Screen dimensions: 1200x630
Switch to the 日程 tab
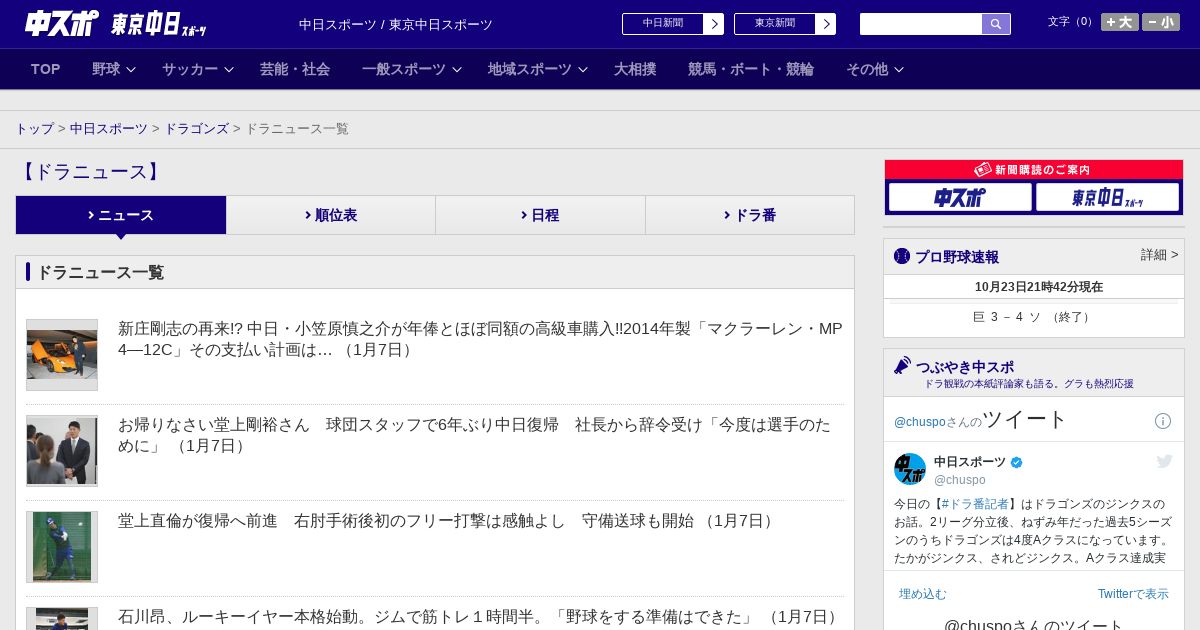click(x=541, y=215)
